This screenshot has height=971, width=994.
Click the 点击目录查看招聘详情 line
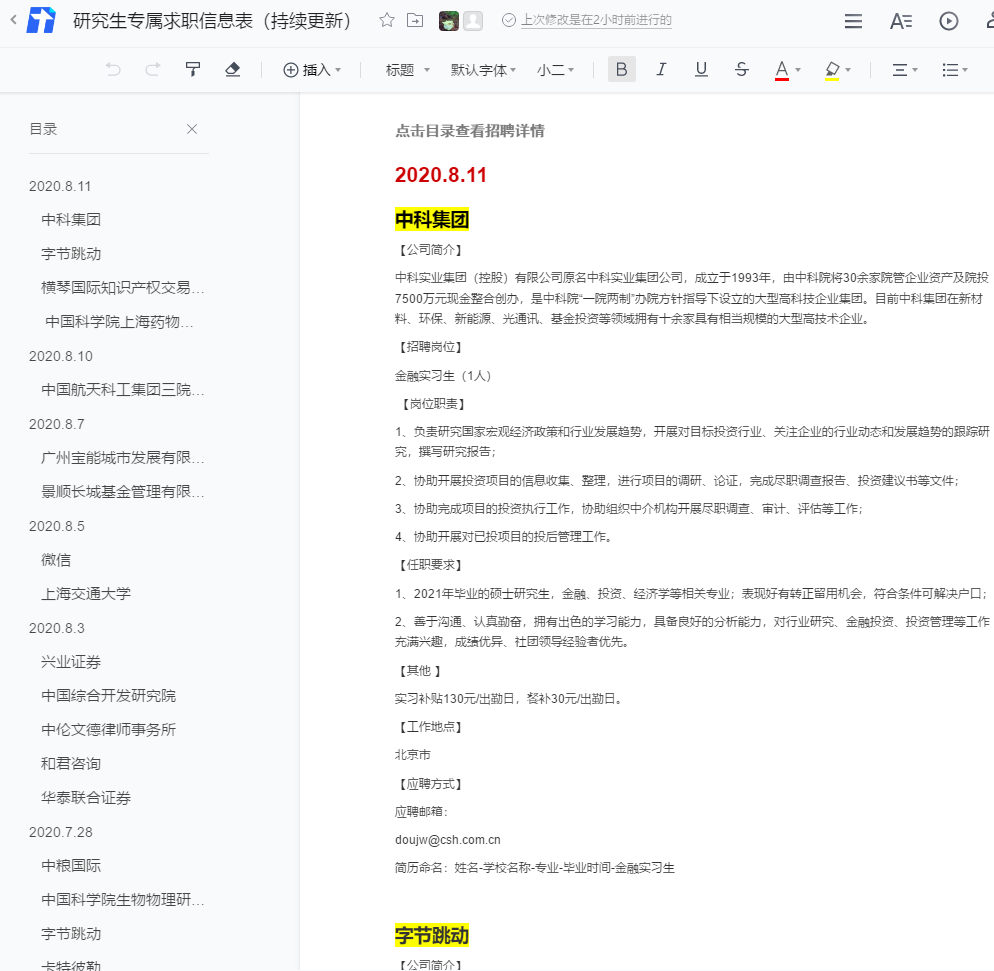[x=470, y=131]
